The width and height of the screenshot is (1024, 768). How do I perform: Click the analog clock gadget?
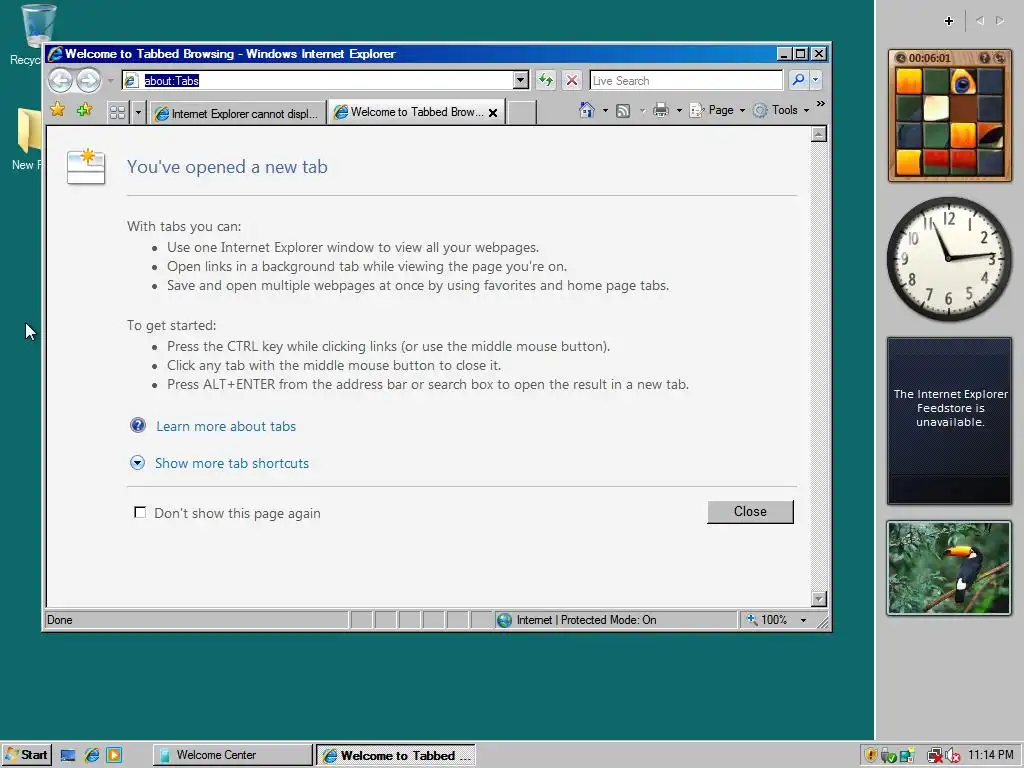949,259
